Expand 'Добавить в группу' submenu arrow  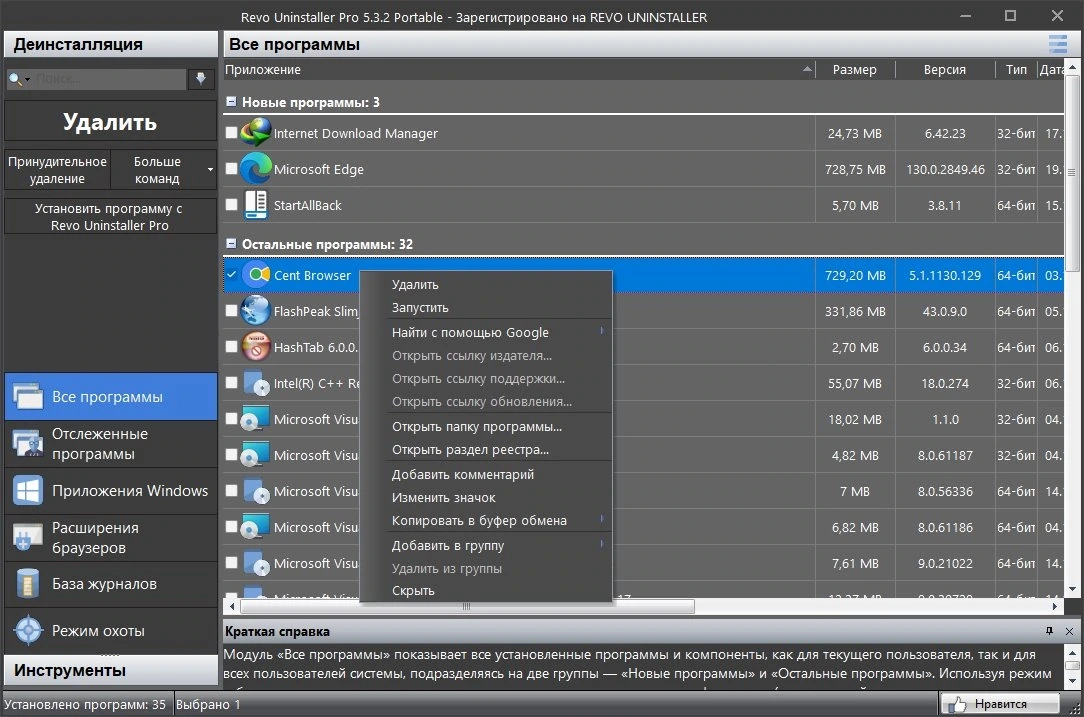(602, 544)
